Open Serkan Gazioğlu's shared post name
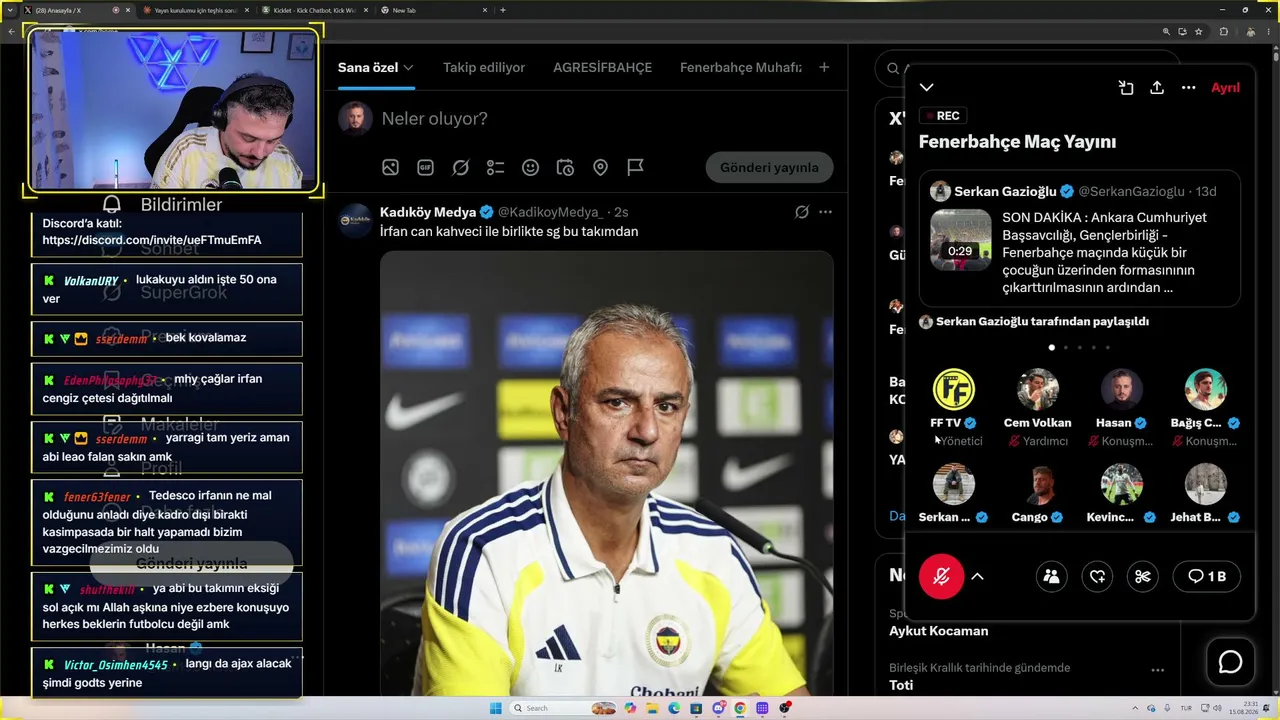Viewport: 1280px width, 720px height. 1005,191
